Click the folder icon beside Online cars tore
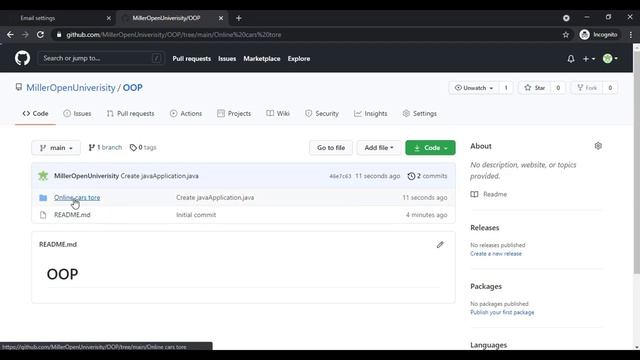Image resolution: width=640 pixels, height=360 pixels. pyautogui.click(x=43, y=198)
